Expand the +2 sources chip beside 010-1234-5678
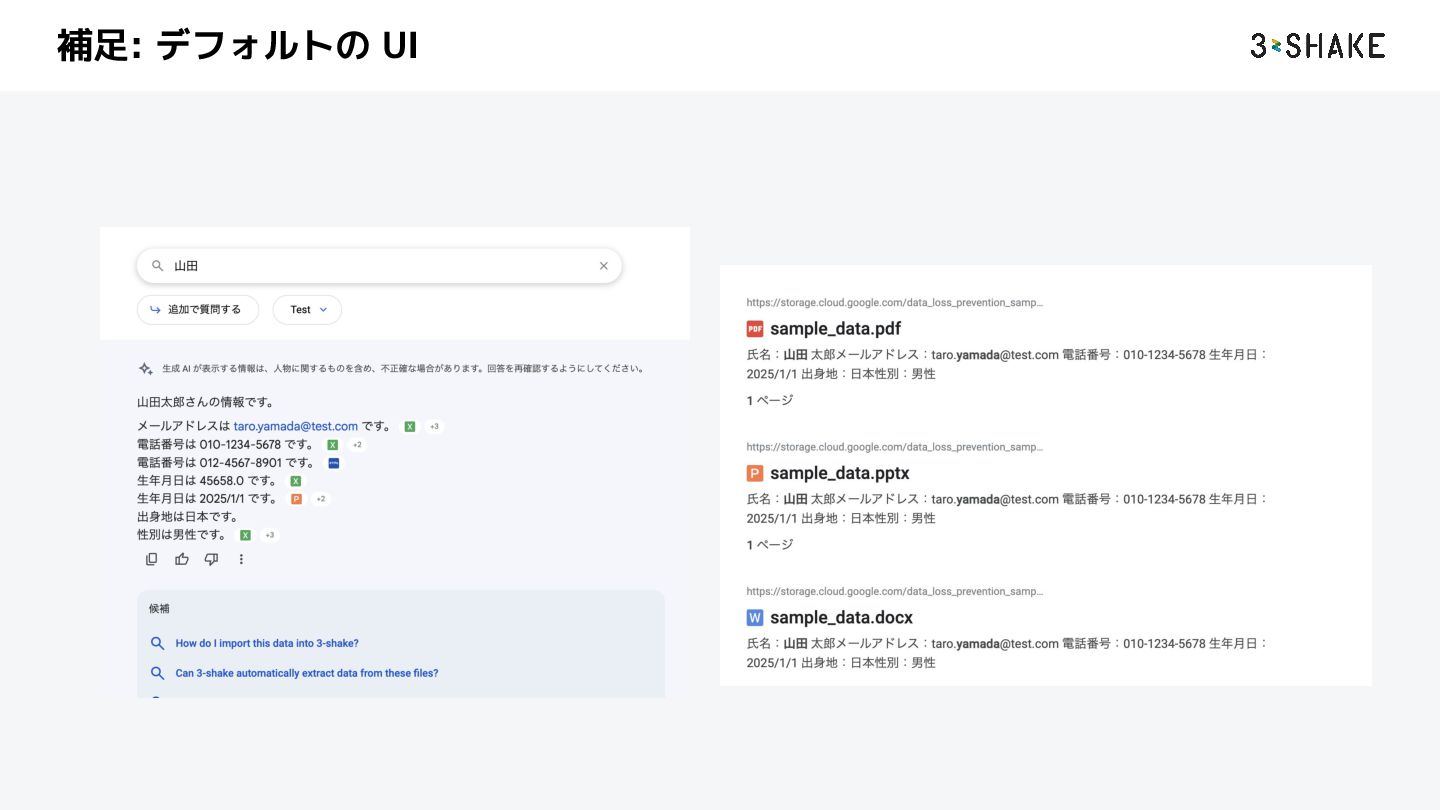 (357, 445)
